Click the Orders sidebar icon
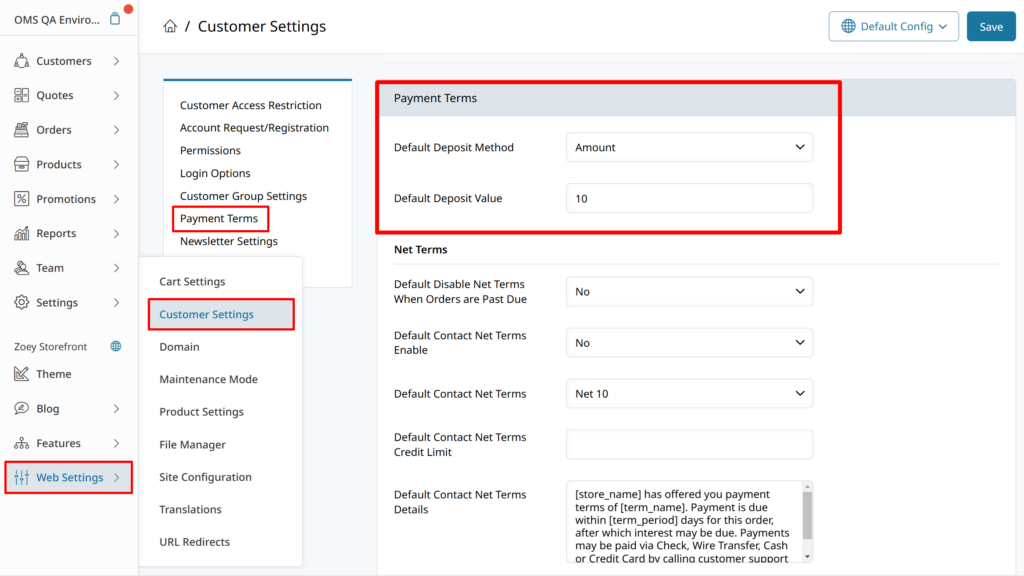Image resolution: width=1024 pixels, height=576 pixels. click(x=22, y=130)
